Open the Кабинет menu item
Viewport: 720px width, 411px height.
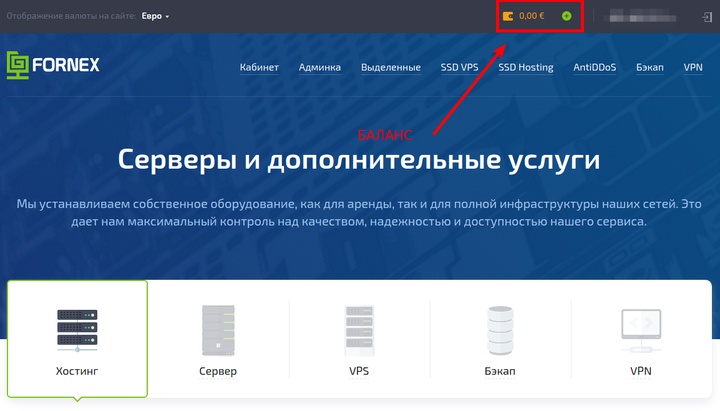click(259, 68)
